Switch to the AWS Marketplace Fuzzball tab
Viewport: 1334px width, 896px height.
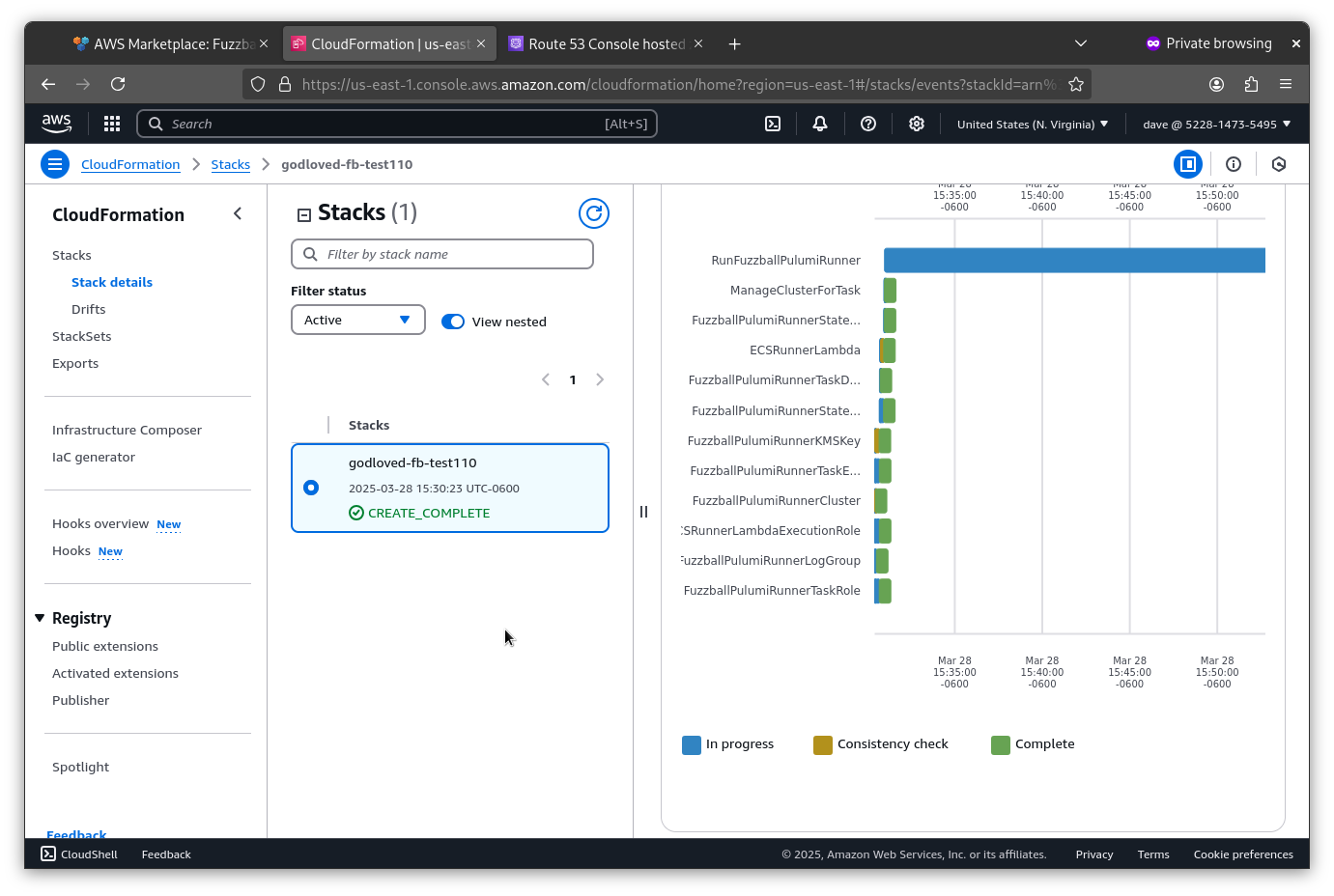coord(164,43)
